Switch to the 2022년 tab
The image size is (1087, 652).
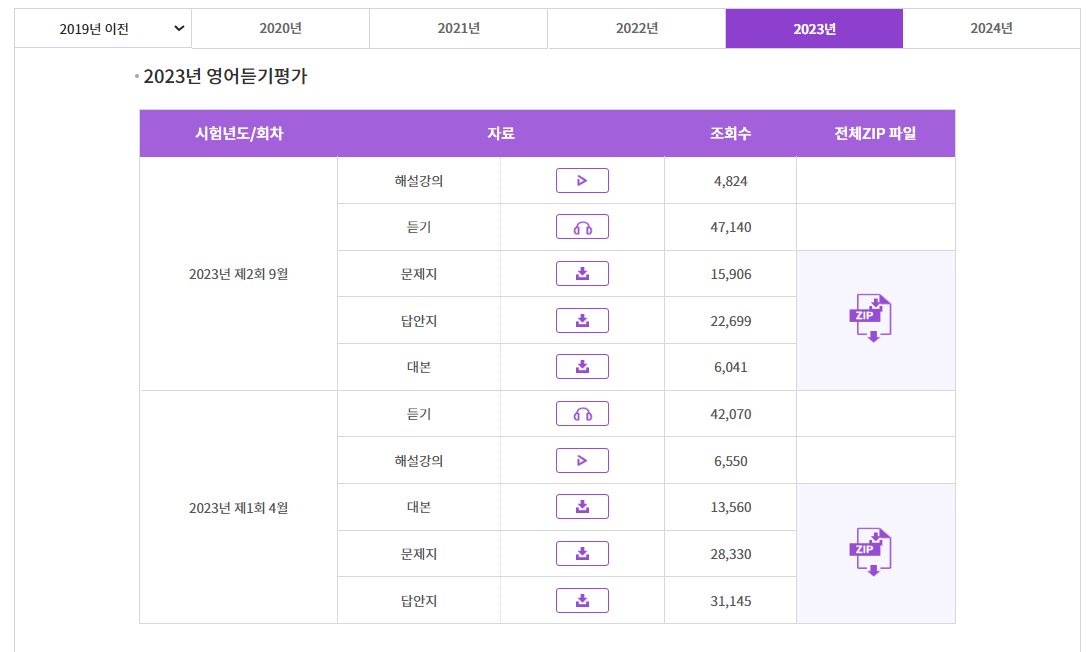[x=636, y=28]
